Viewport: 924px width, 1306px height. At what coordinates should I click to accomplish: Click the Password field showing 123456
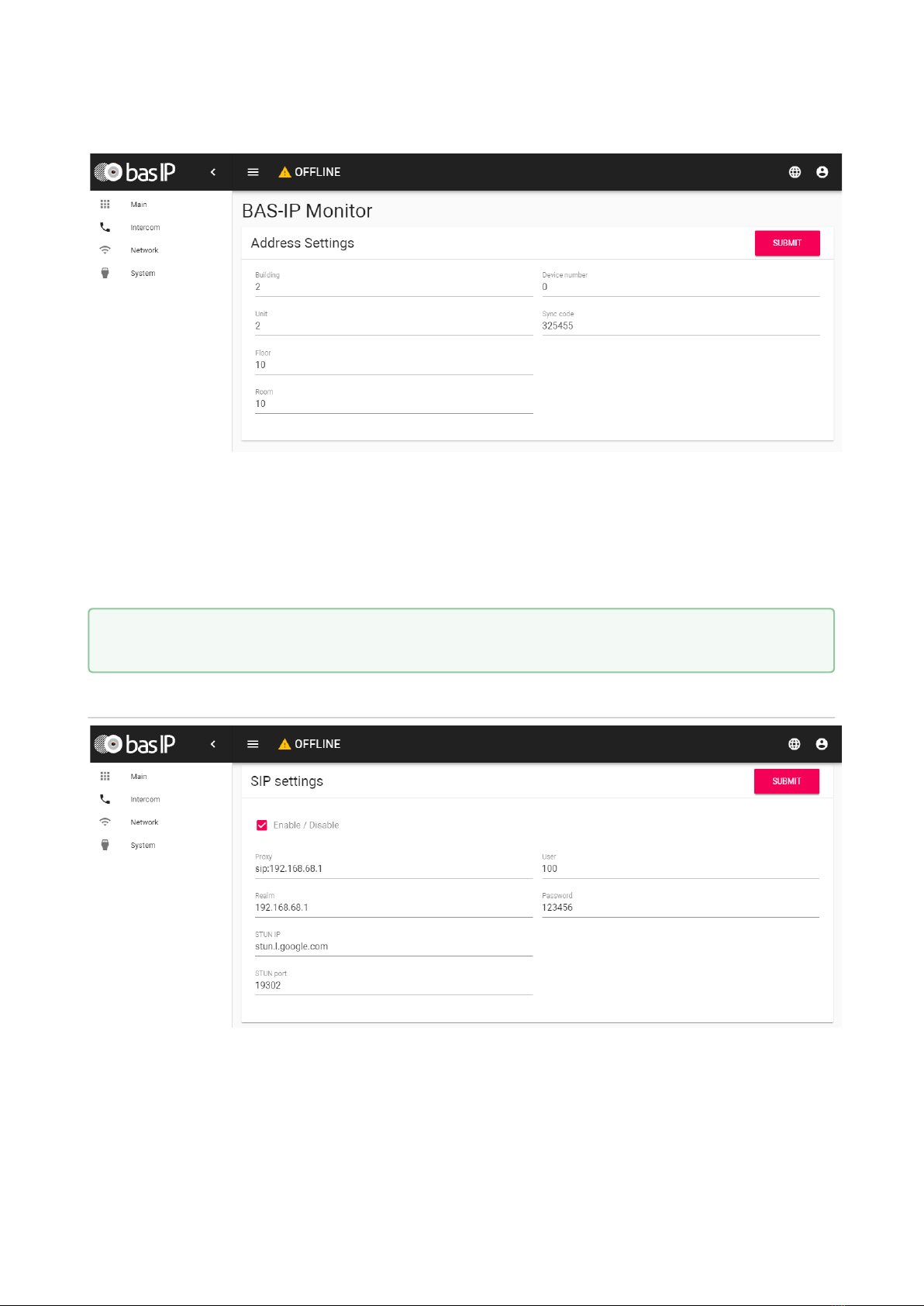680,908
